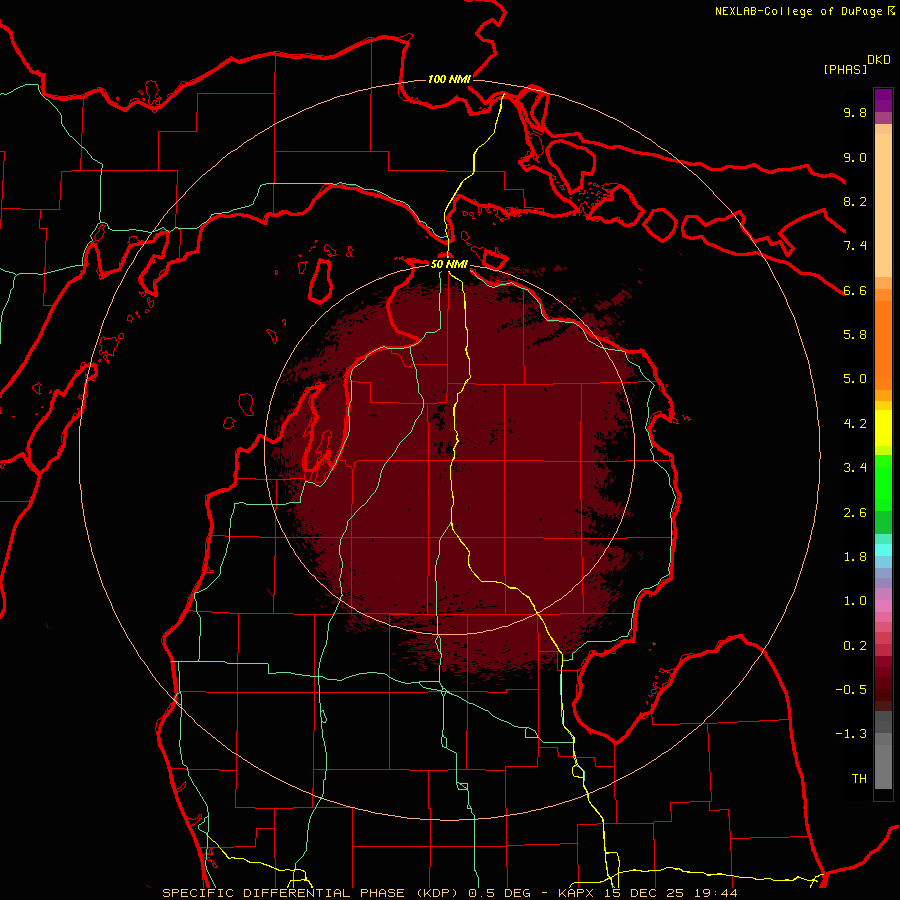The width and height of the screenshot is (900, 900).
Task: Click the 1.0 value on the color scale
Action: point(855,601)
